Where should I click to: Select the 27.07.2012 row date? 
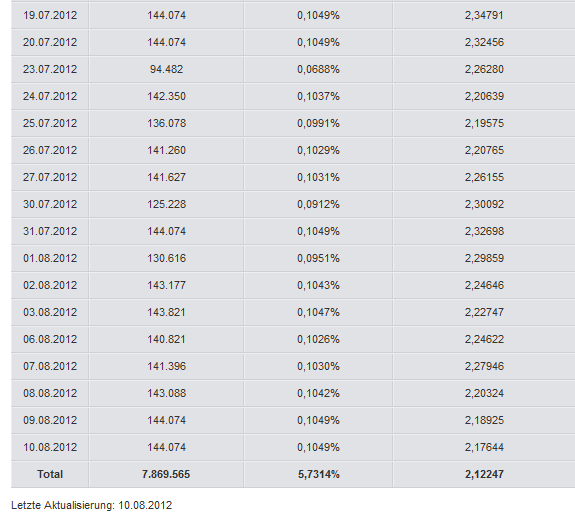coord(50,178)
